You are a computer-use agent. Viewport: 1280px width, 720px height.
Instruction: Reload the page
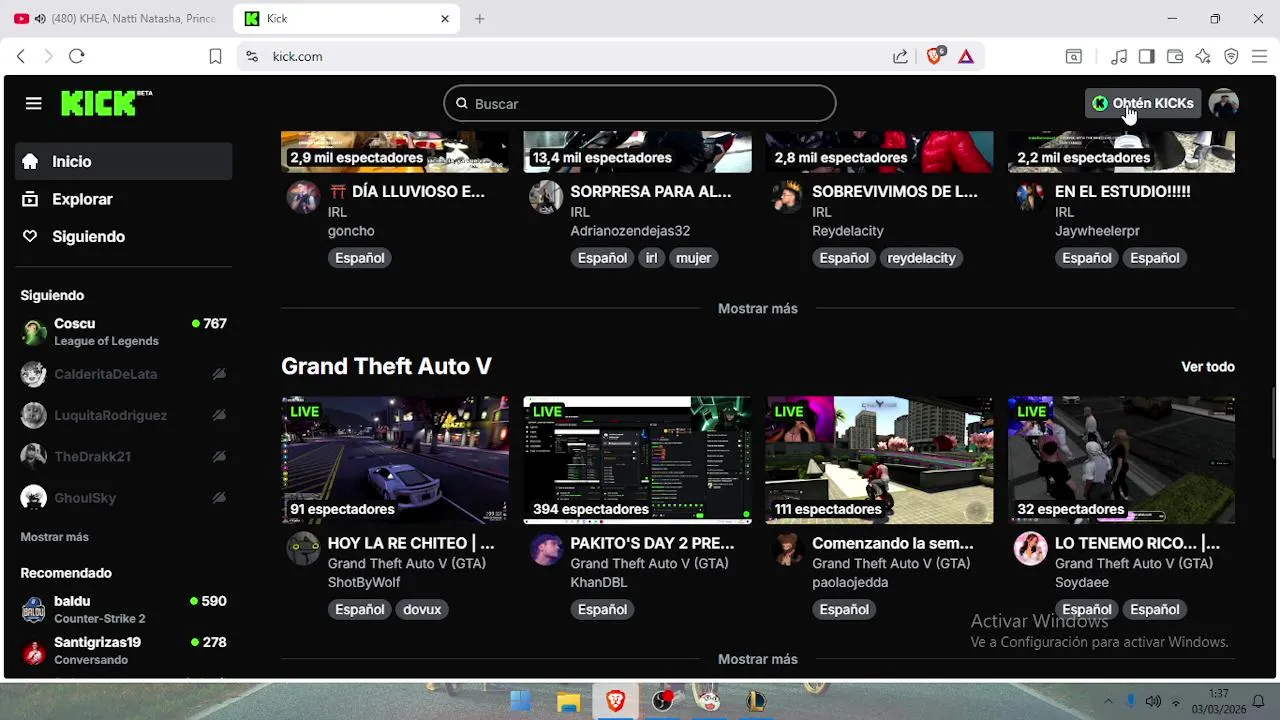coord(76,57)
